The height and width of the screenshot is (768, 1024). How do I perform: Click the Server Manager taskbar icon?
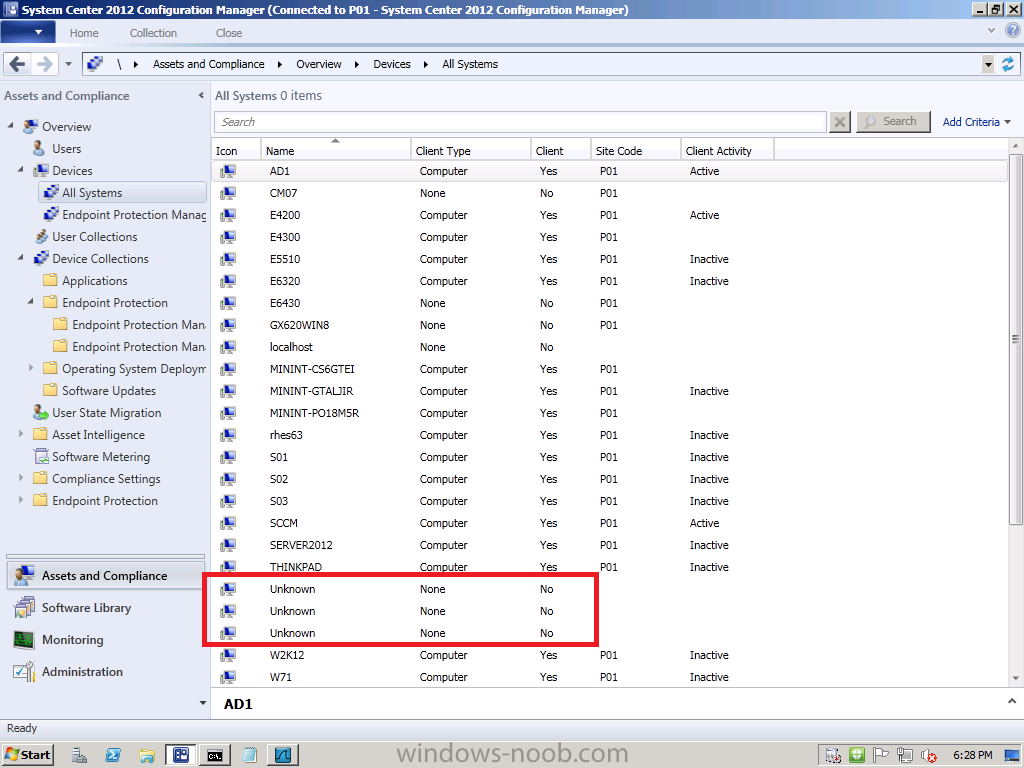80,756
